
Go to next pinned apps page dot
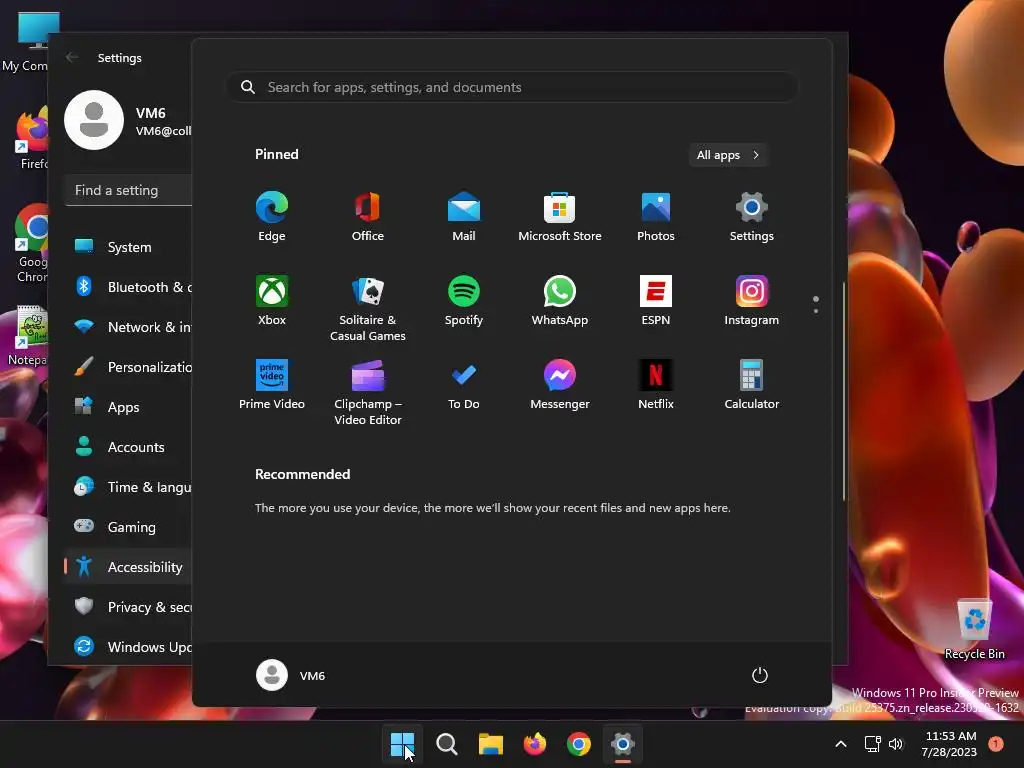click(816, 311)
